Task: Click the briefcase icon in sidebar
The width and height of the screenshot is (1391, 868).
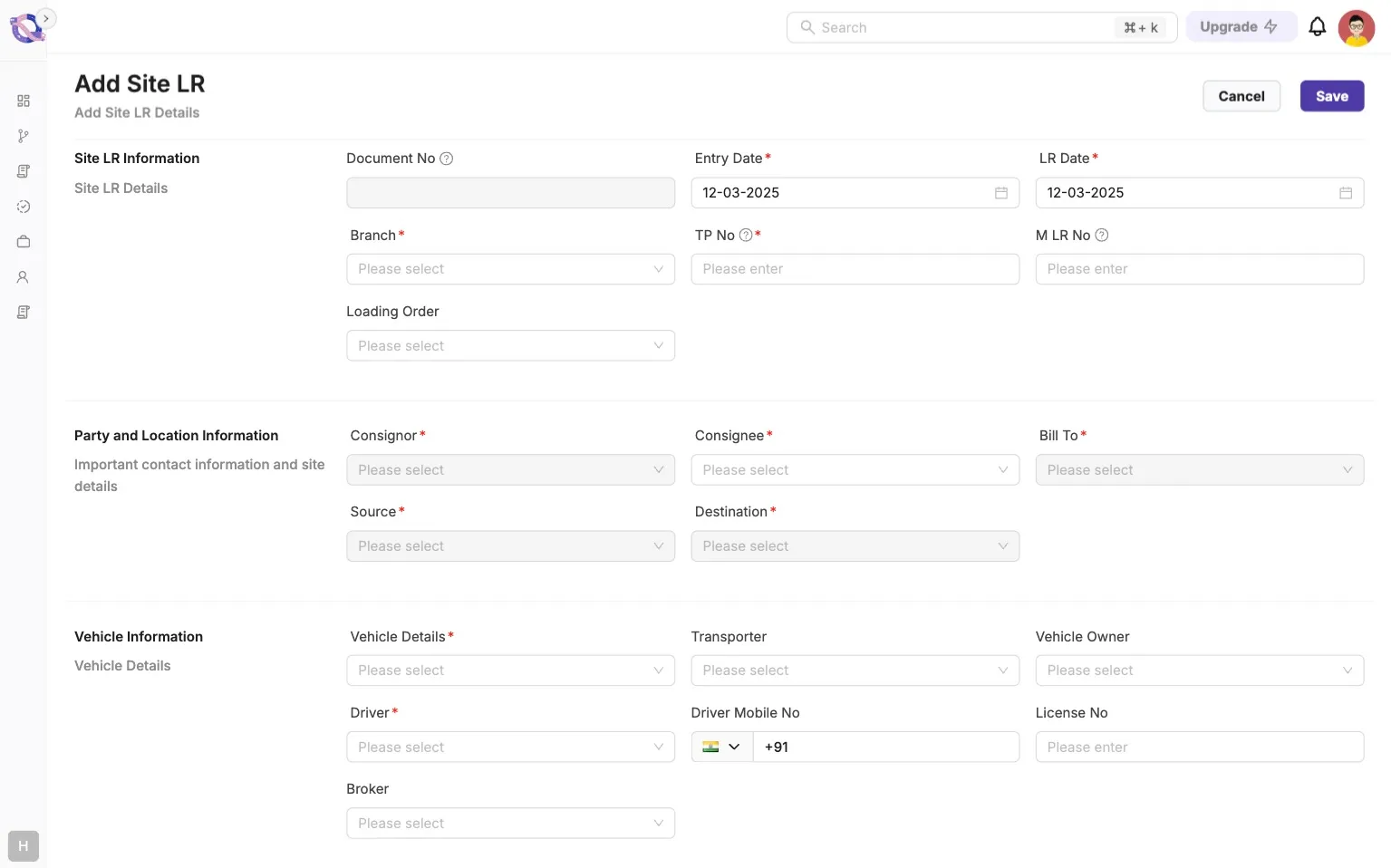Action: click(24, 242)
